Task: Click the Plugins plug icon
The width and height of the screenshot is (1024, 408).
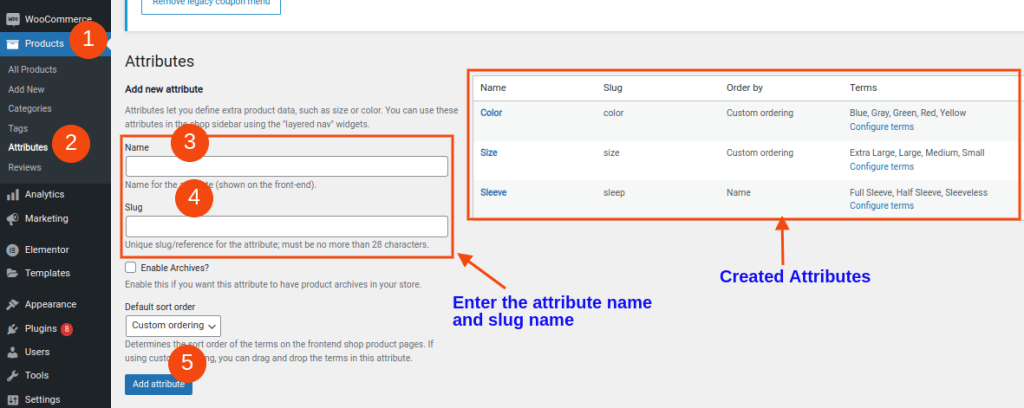Action: pyautogui.click(x=12, y=329)
